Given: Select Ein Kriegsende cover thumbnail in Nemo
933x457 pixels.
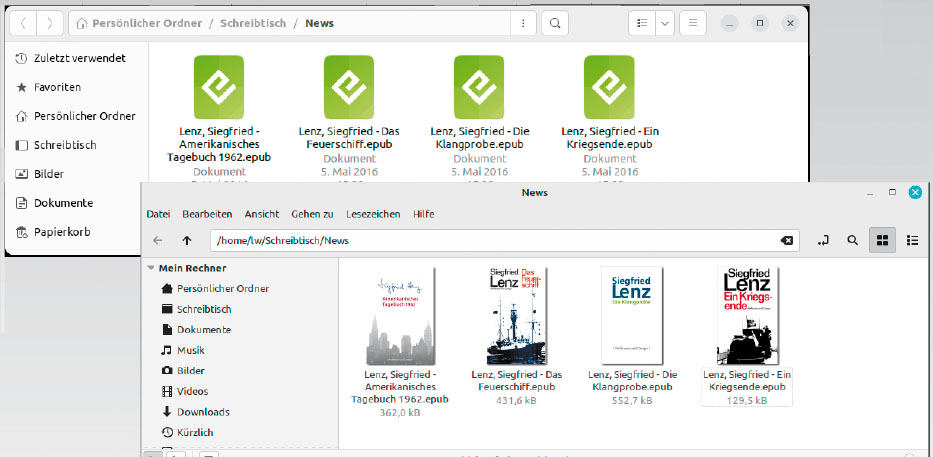Looking at the screenshot, I should [747, 315].
